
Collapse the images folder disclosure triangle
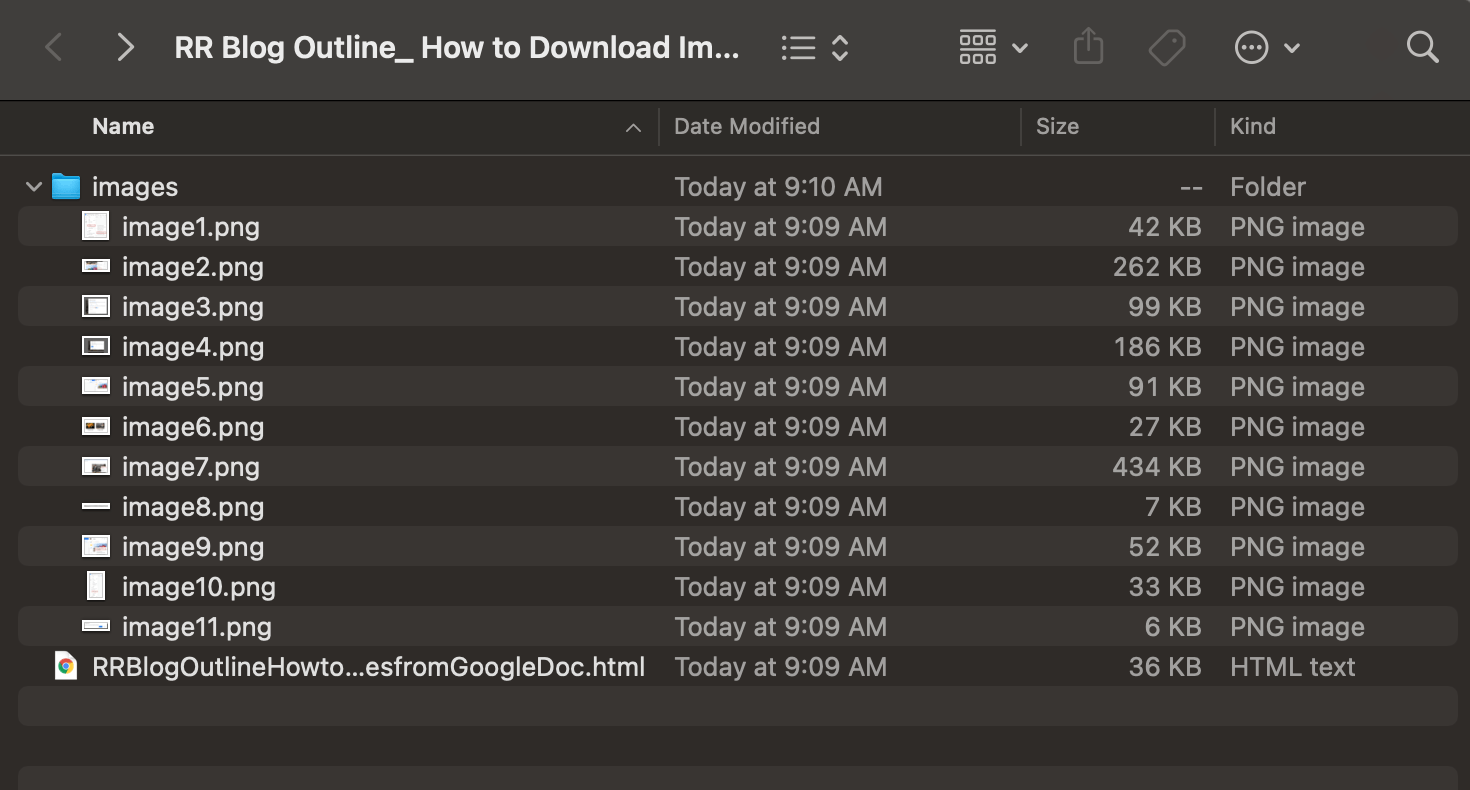tap(33, 186)
